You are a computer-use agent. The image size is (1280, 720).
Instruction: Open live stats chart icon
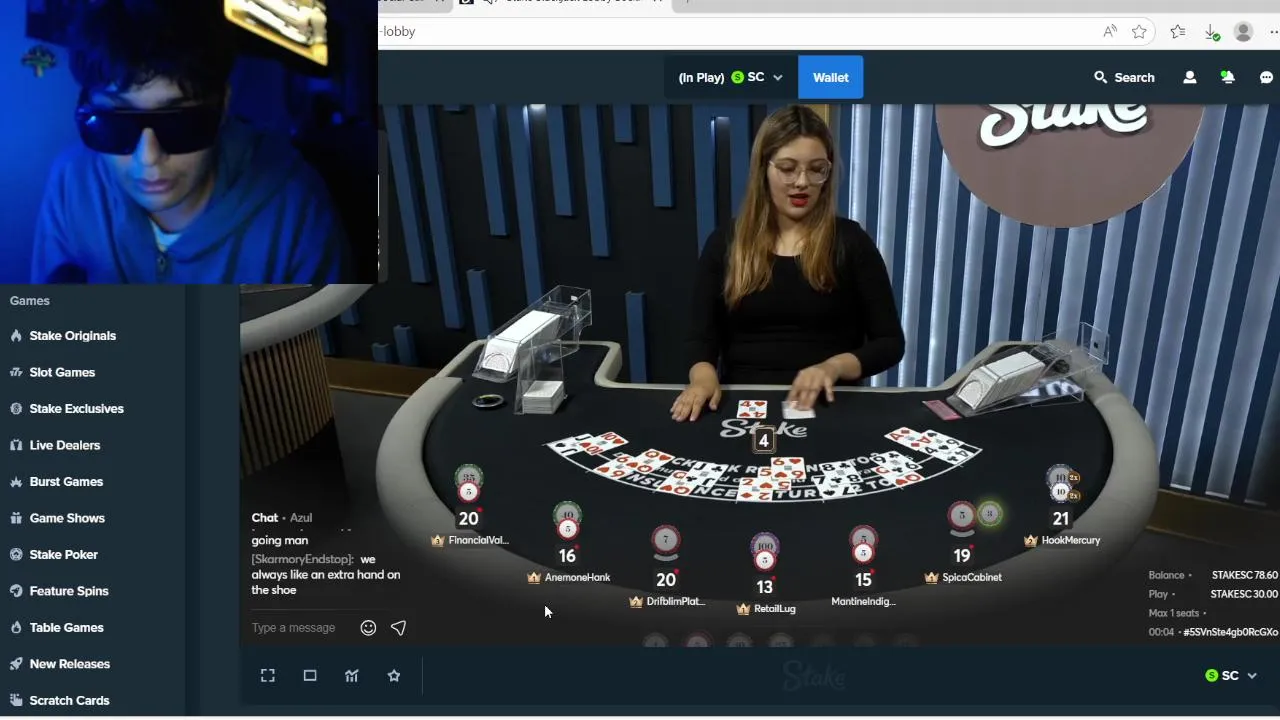click(x=352, y=676)
